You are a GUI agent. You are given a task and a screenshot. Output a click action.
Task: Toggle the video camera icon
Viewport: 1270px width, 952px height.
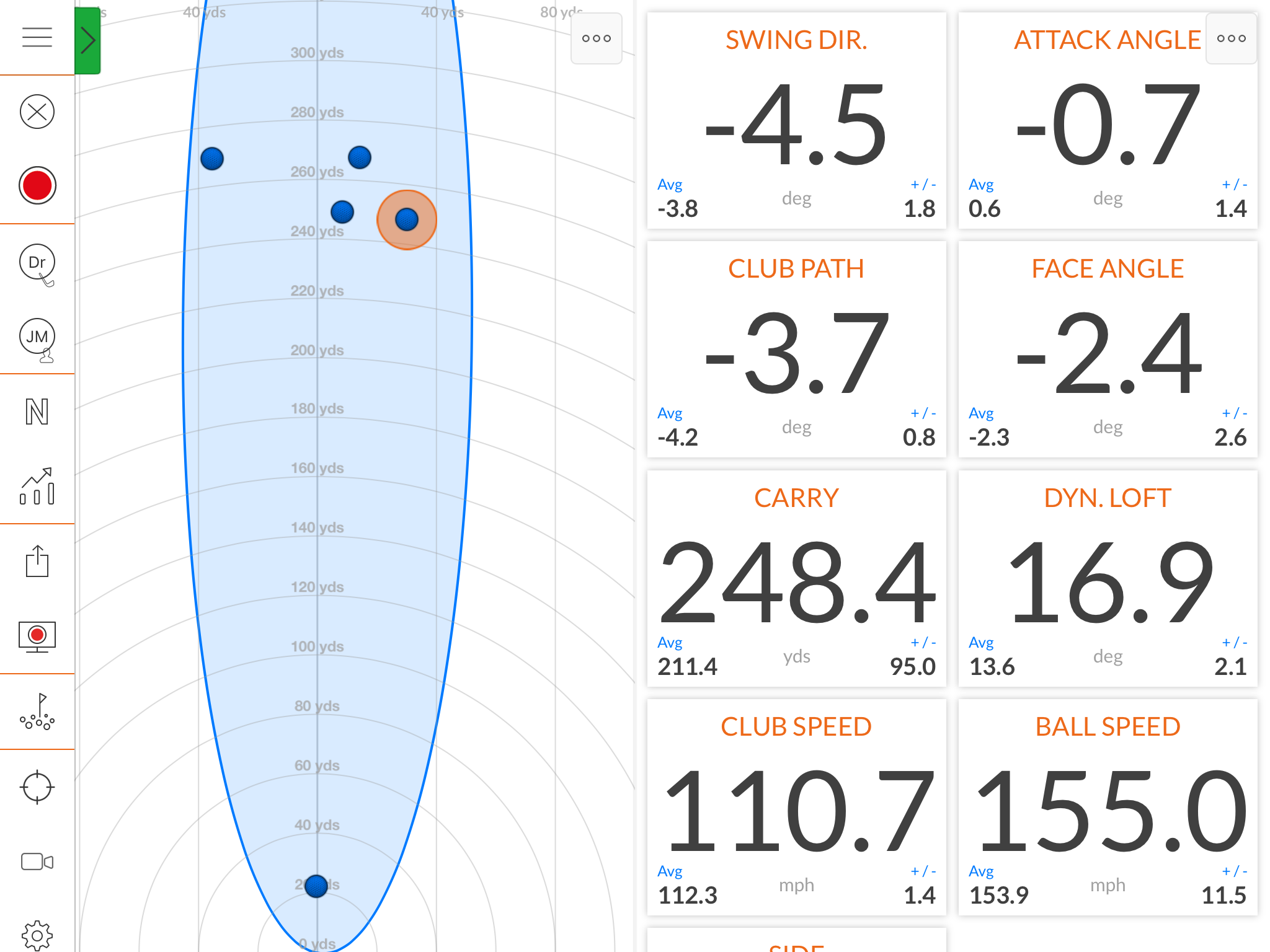37,862
